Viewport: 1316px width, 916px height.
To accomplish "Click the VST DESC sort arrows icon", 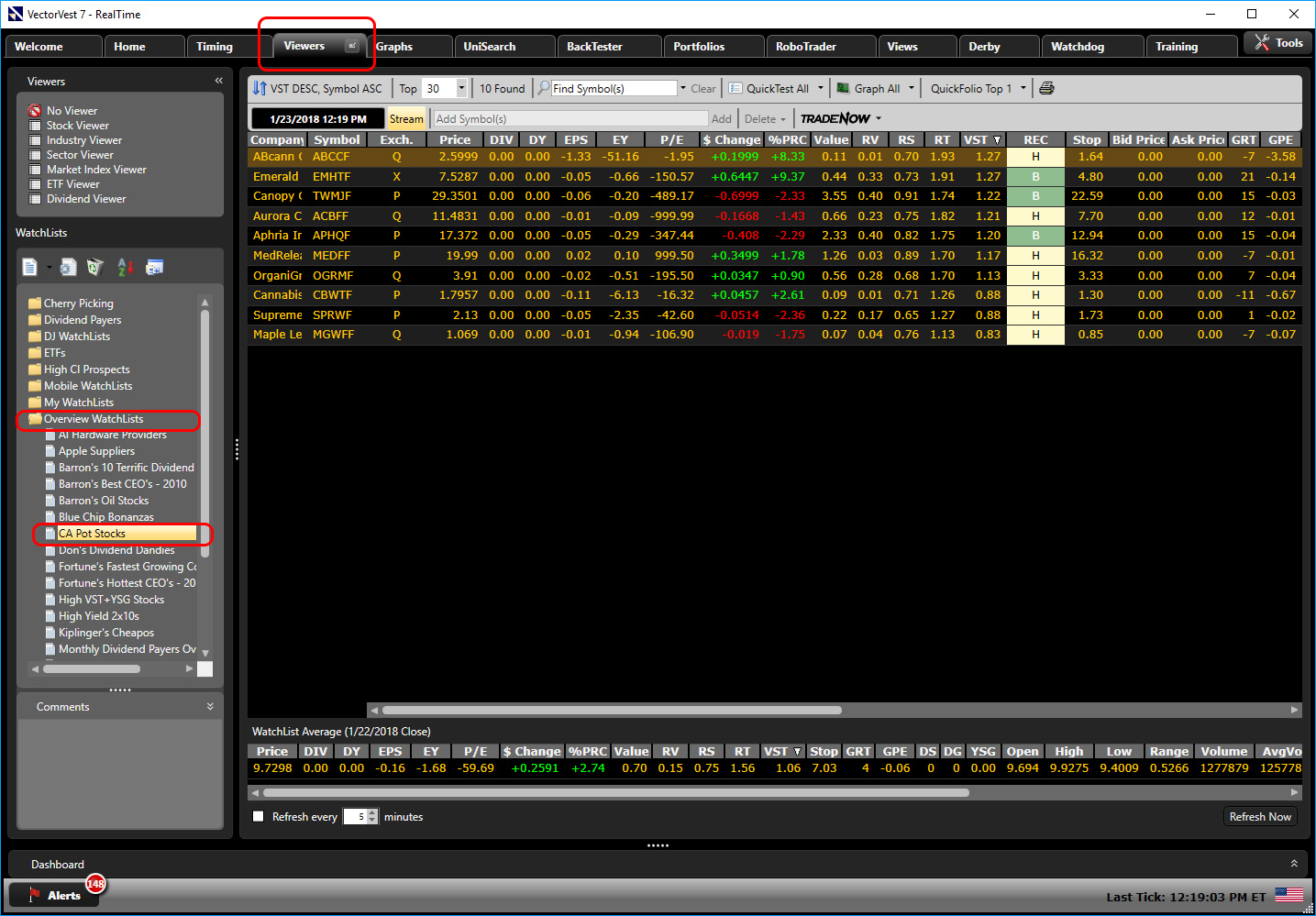I will coord(260,89).
